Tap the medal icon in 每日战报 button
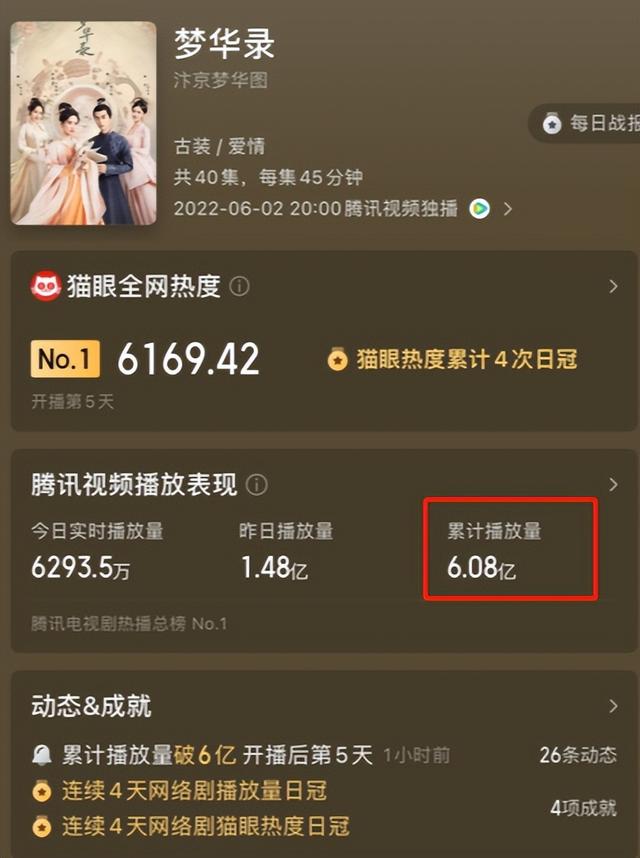The image size is (640, 858). pyautogui.click(x=552, y=124)
